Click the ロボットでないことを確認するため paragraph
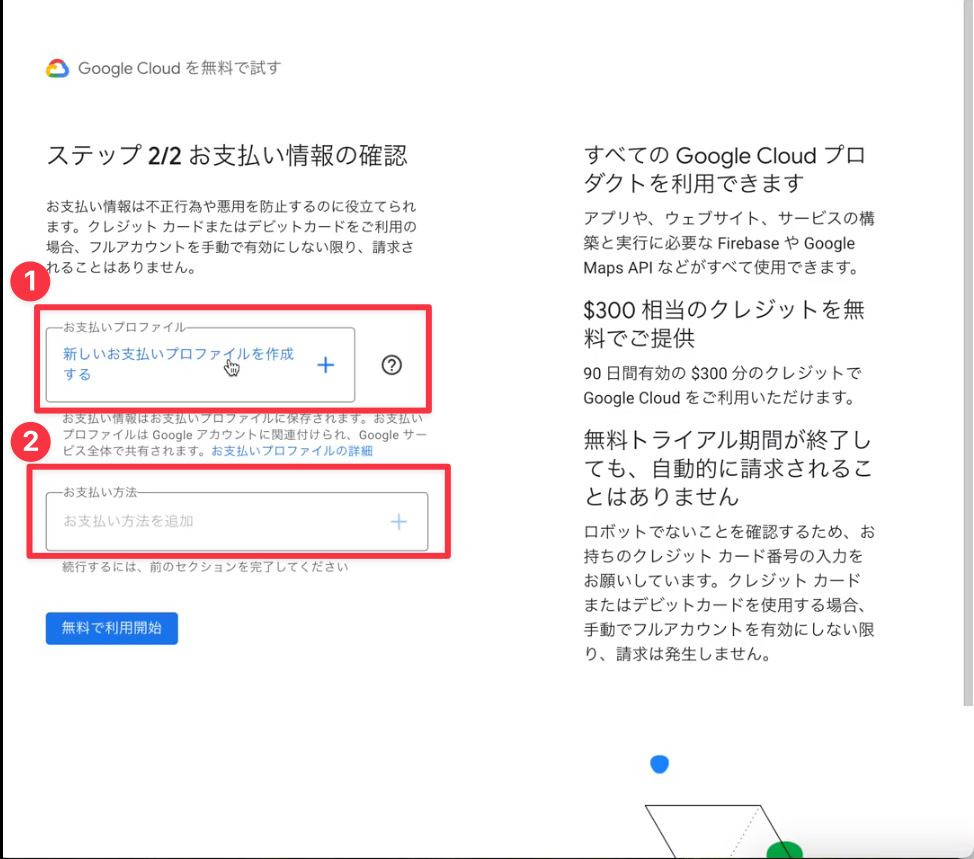The image size is (974, 859). coord(729,593)
